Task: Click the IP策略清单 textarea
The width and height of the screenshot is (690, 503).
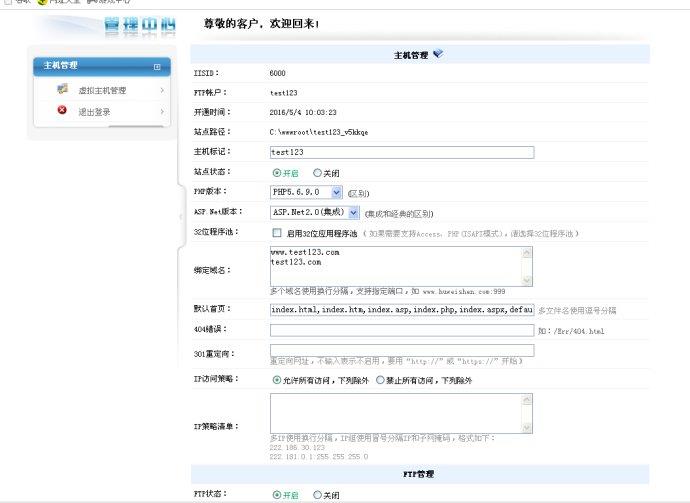Action: [x=401, y=413]
